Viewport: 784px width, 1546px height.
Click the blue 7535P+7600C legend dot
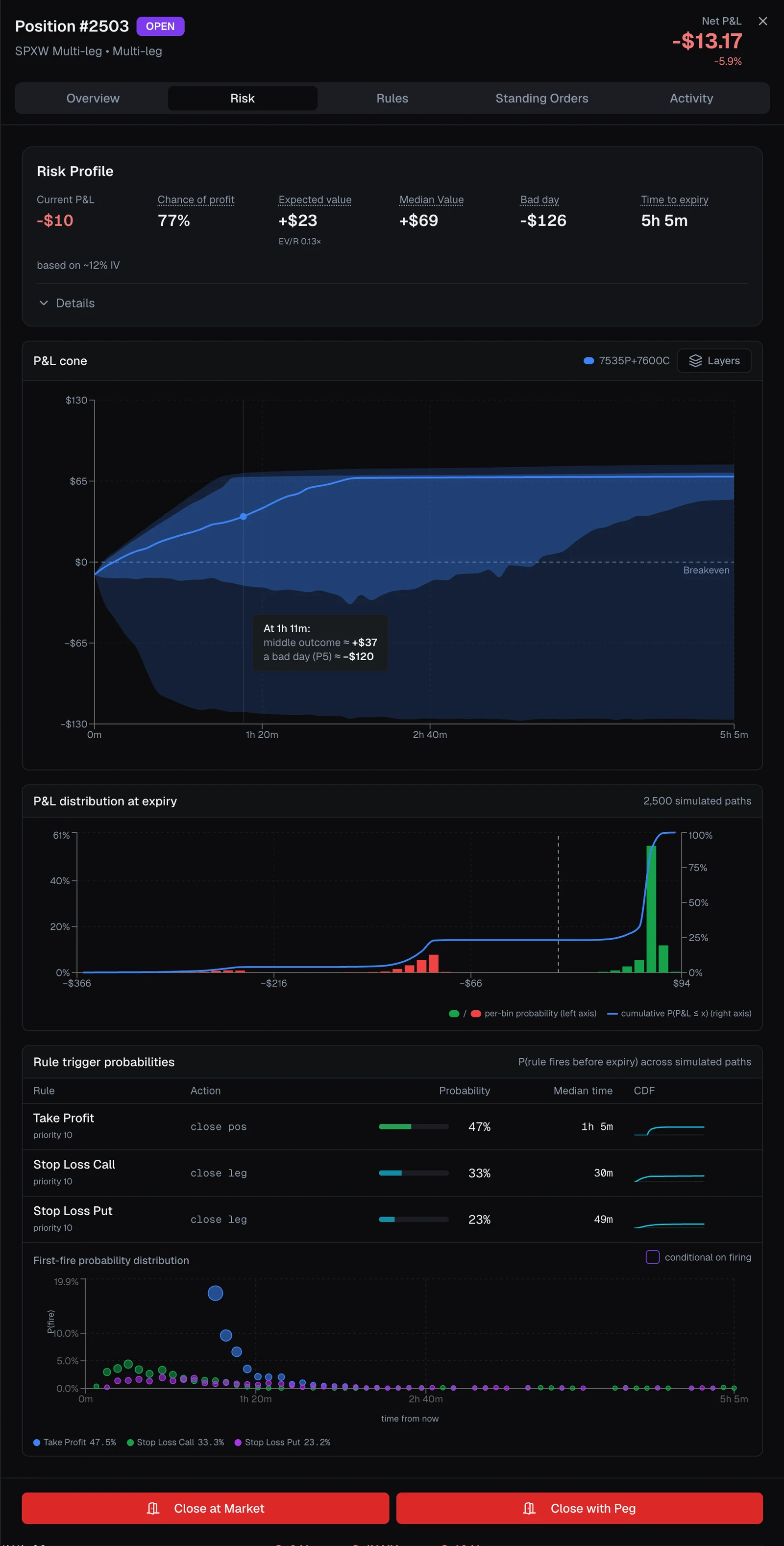pyautogui.click(x=588, y=361)
